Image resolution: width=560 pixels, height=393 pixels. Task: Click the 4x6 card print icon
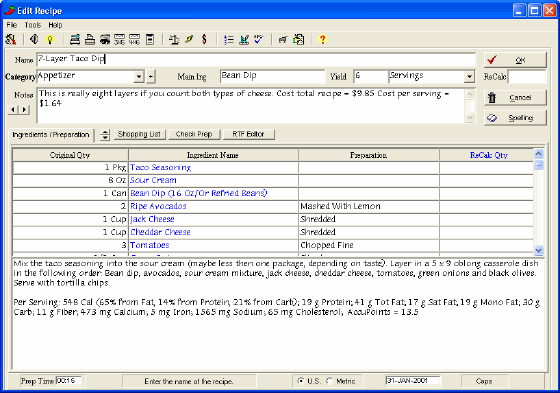coord(134,39)
